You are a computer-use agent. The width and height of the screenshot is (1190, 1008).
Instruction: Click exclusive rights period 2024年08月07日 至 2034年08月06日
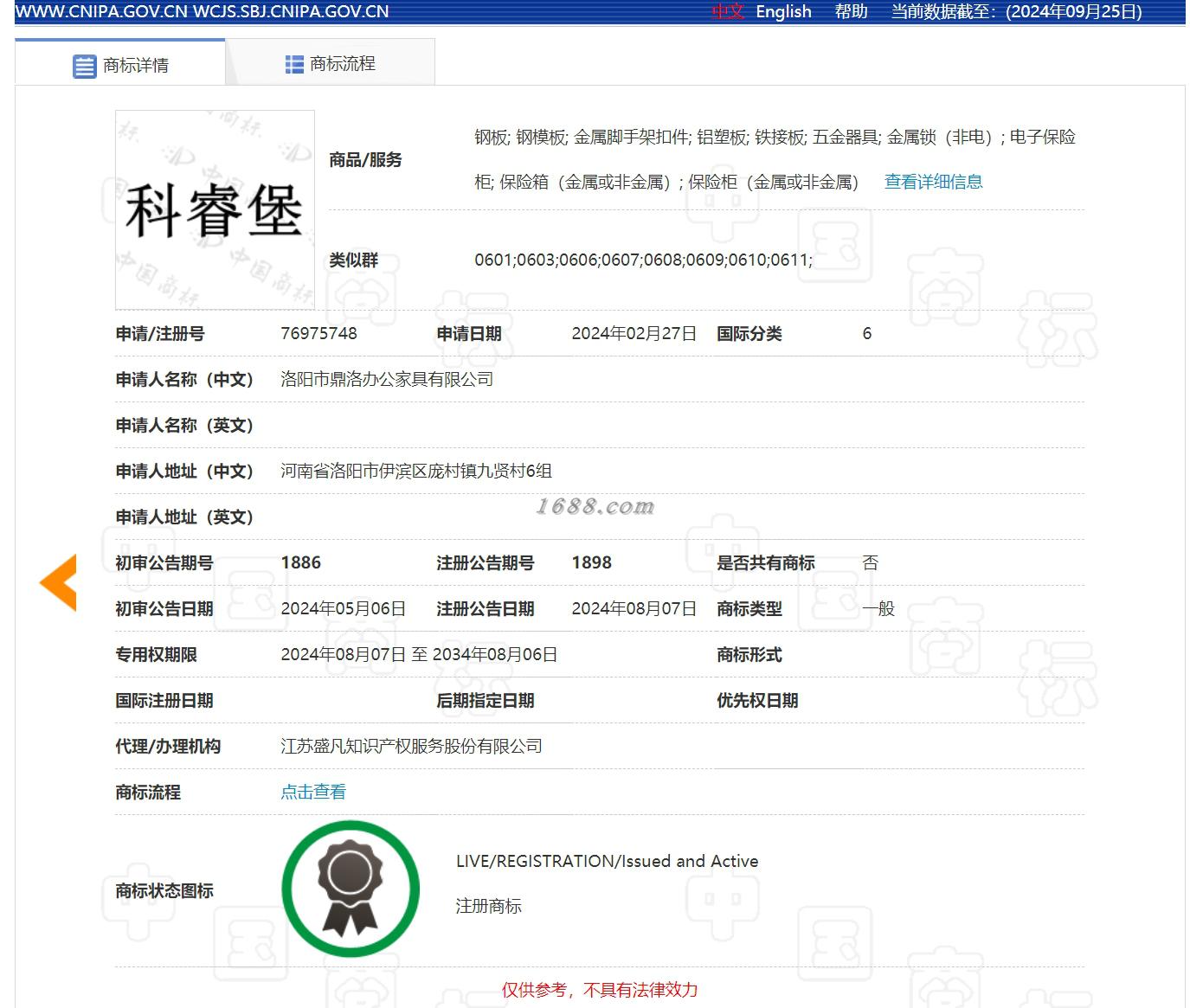(x=419, y=654)
